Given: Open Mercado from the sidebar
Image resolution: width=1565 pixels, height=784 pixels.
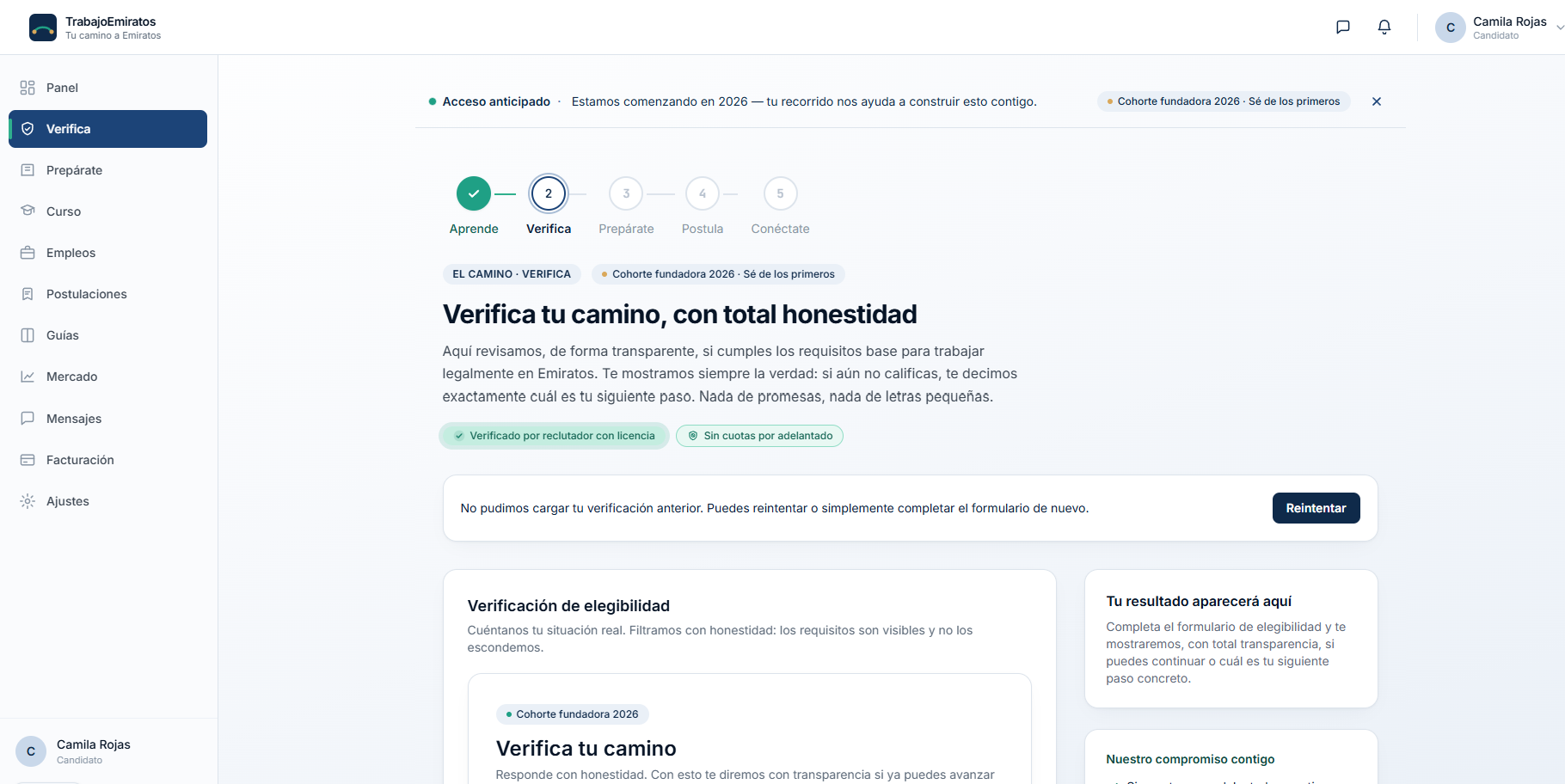Looking at the screenshot, I should (108, 377).
